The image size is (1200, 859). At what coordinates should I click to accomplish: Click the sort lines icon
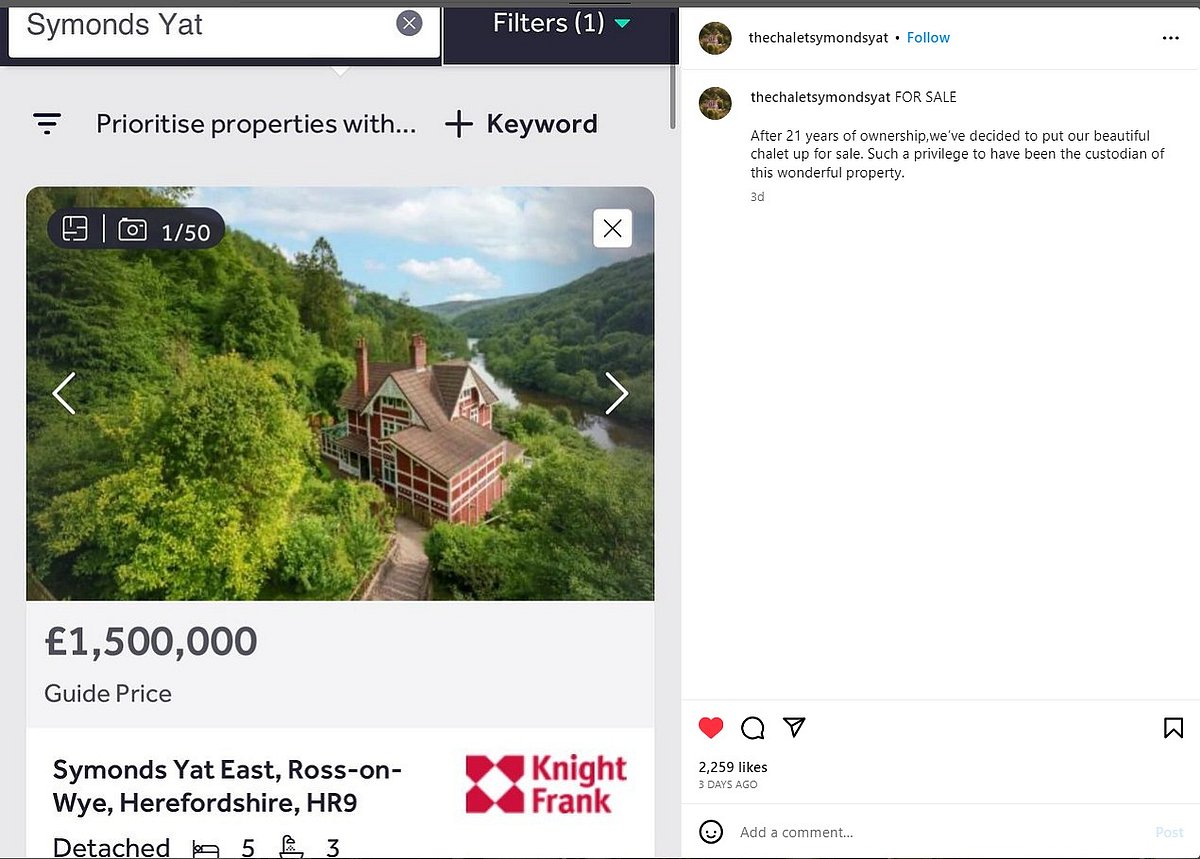(x=47, y=124)
